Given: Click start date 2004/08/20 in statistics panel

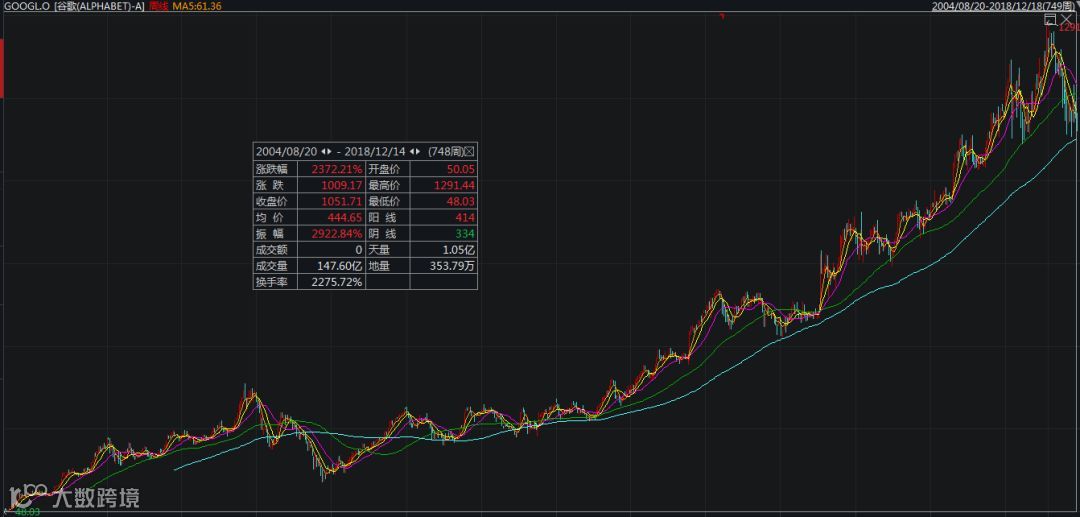Looking at the screenshot, I should click(x=287, y=151).
